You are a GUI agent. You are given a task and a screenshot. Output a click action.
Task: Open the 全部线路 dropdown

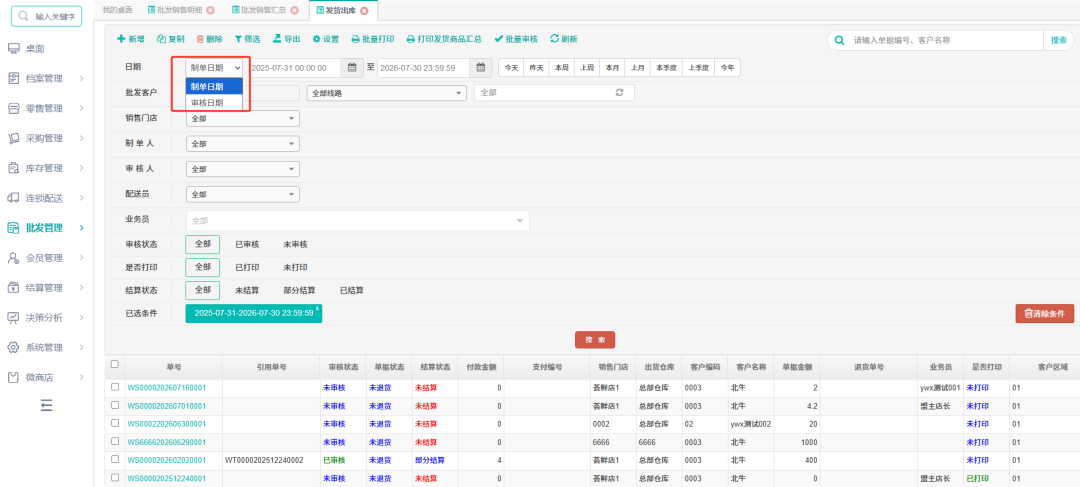point(386,93)
